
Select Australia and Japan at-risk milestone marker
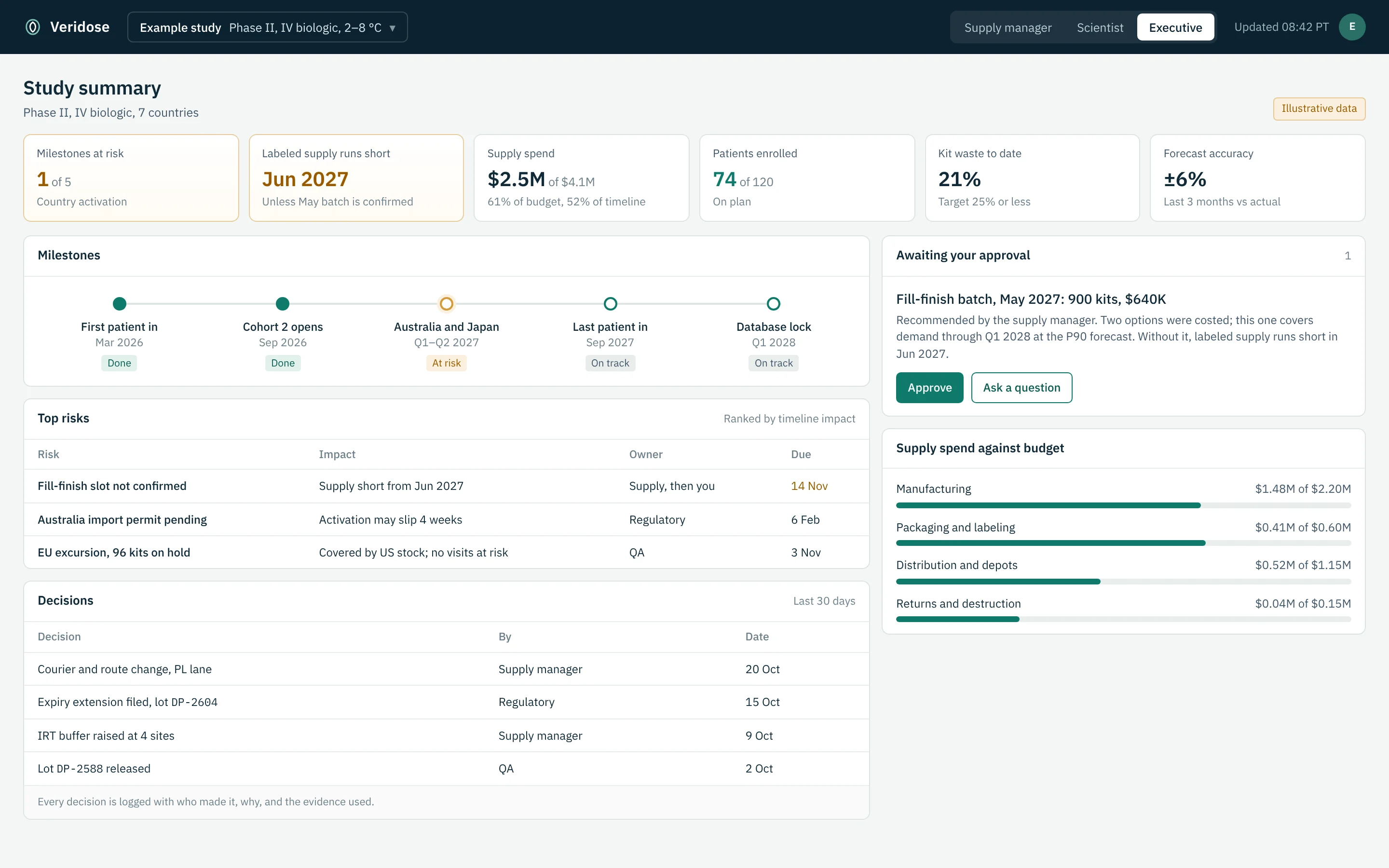tap(447, 304)
